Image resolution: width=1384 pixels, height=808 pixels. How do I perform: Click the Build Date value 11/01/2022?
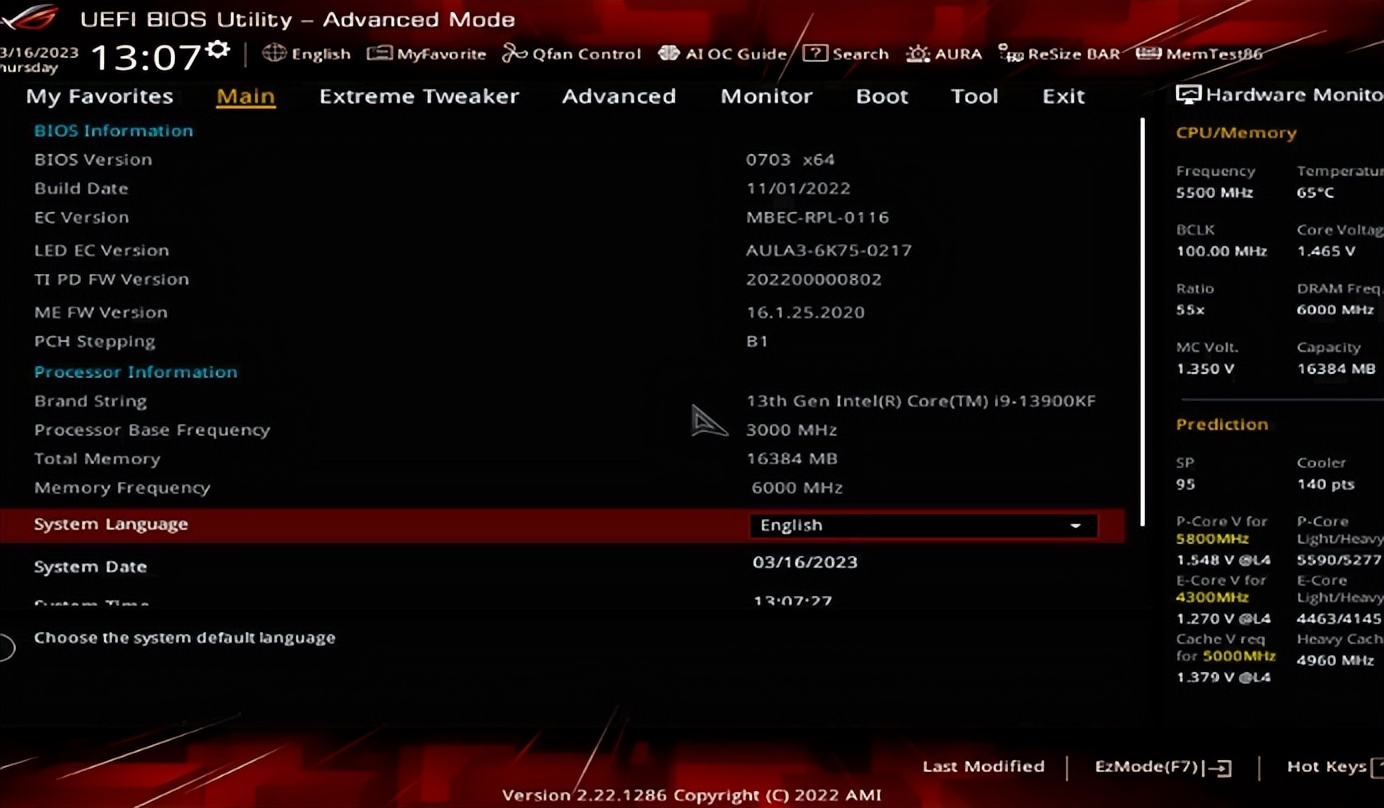pyautogui.click(x=798, y=188)
